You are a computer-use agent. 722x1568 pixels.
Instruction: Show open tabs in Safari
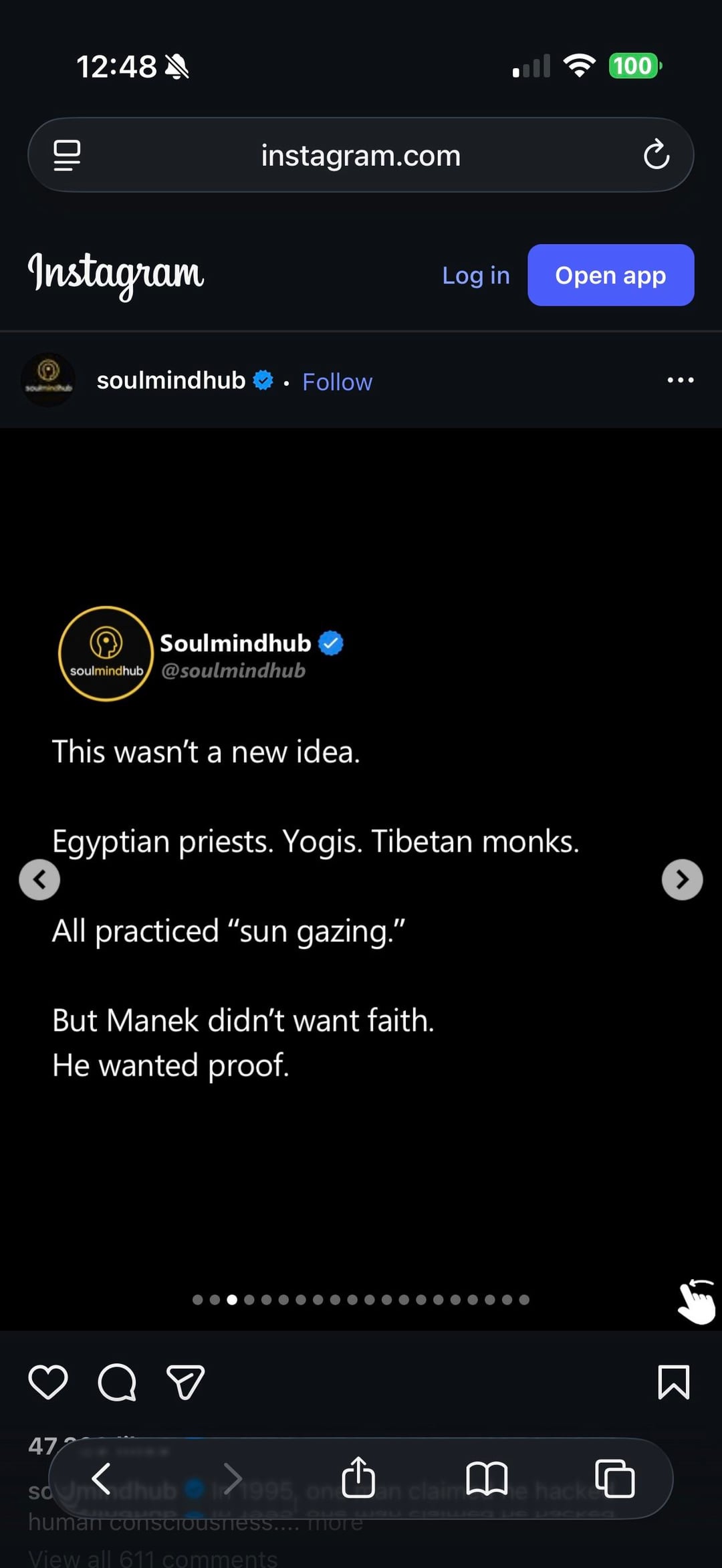(x=614, y=1478)
